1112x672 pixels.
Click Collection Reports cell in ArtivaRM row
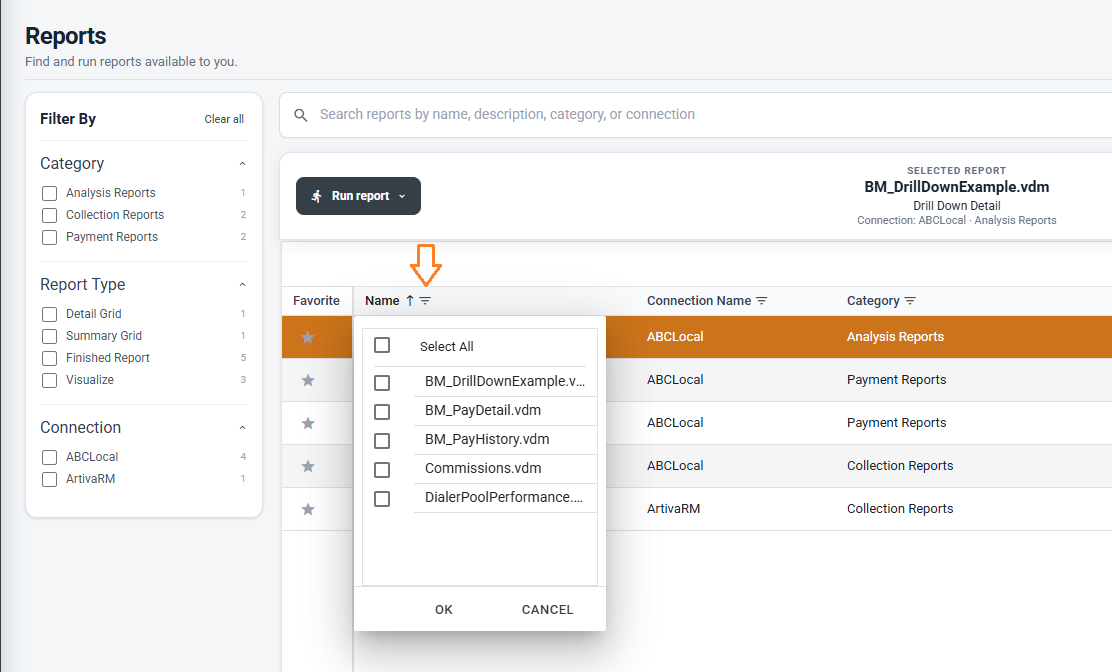pyautogui.click(x=900, y=508)
